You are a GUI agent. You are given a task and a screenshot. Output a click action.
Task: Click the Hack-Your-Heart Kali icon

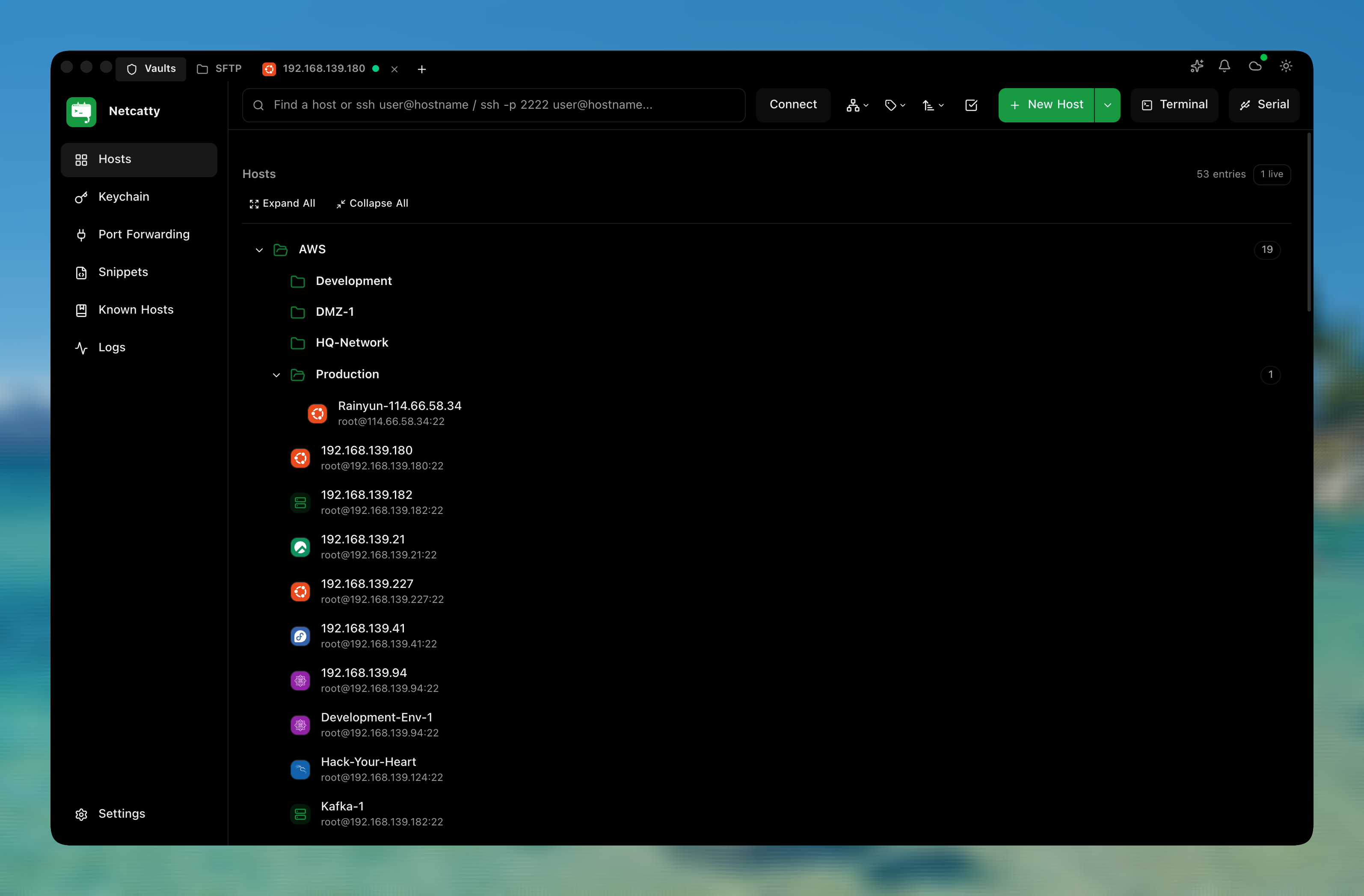[x=300, y=770]
